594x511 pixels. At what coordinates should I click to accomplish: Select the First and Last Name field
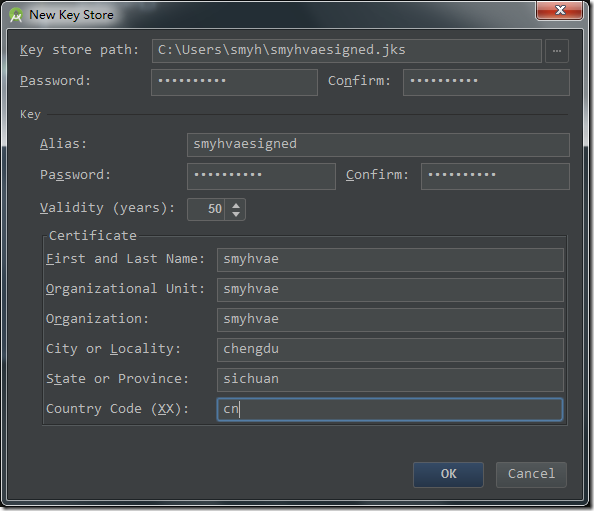[390, 260]
